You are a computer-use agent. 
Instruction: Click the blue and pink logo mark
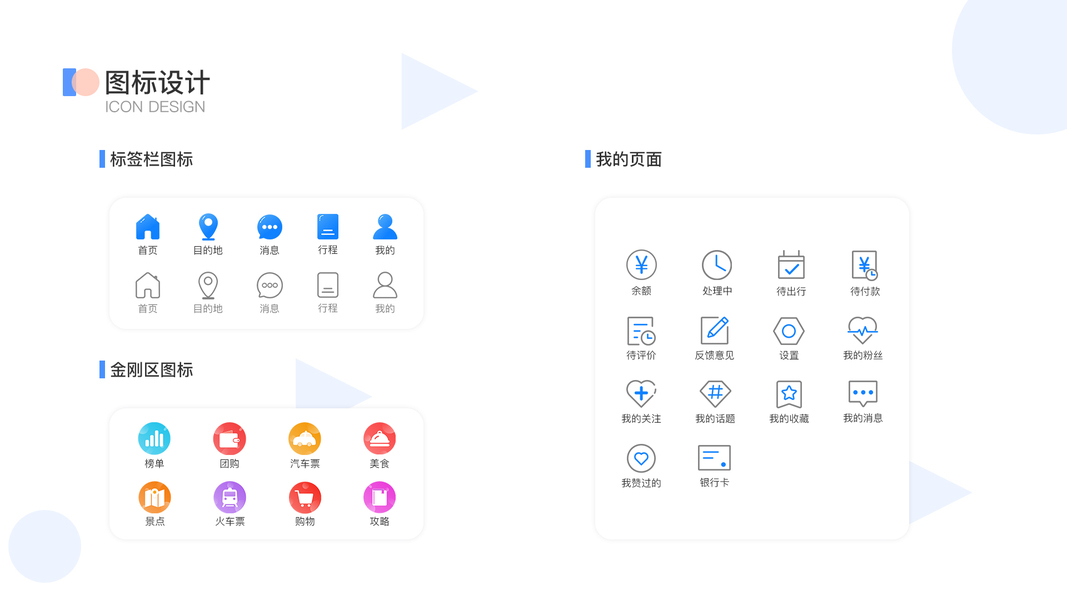coord(81,82)
